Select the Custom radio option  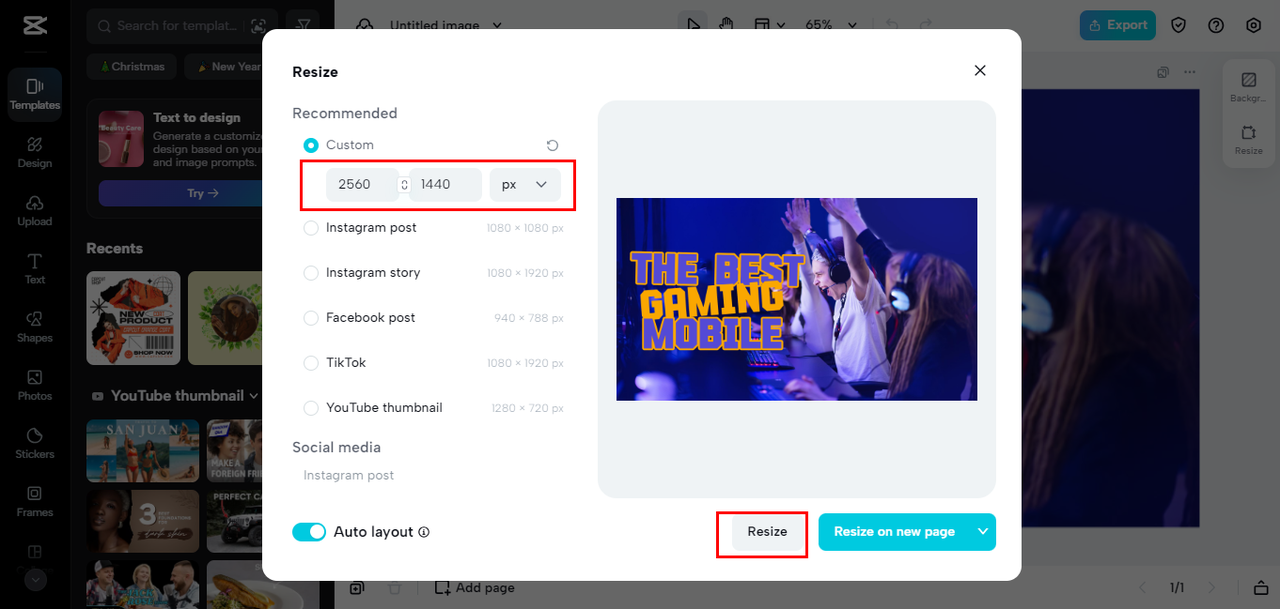[311, 145]
